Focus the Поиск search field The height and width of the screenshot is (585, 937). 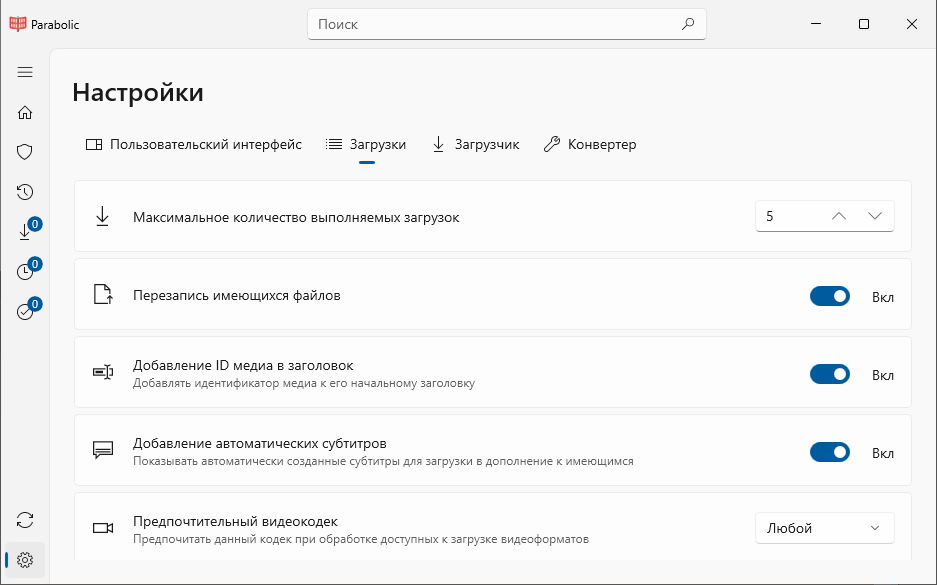507,24
